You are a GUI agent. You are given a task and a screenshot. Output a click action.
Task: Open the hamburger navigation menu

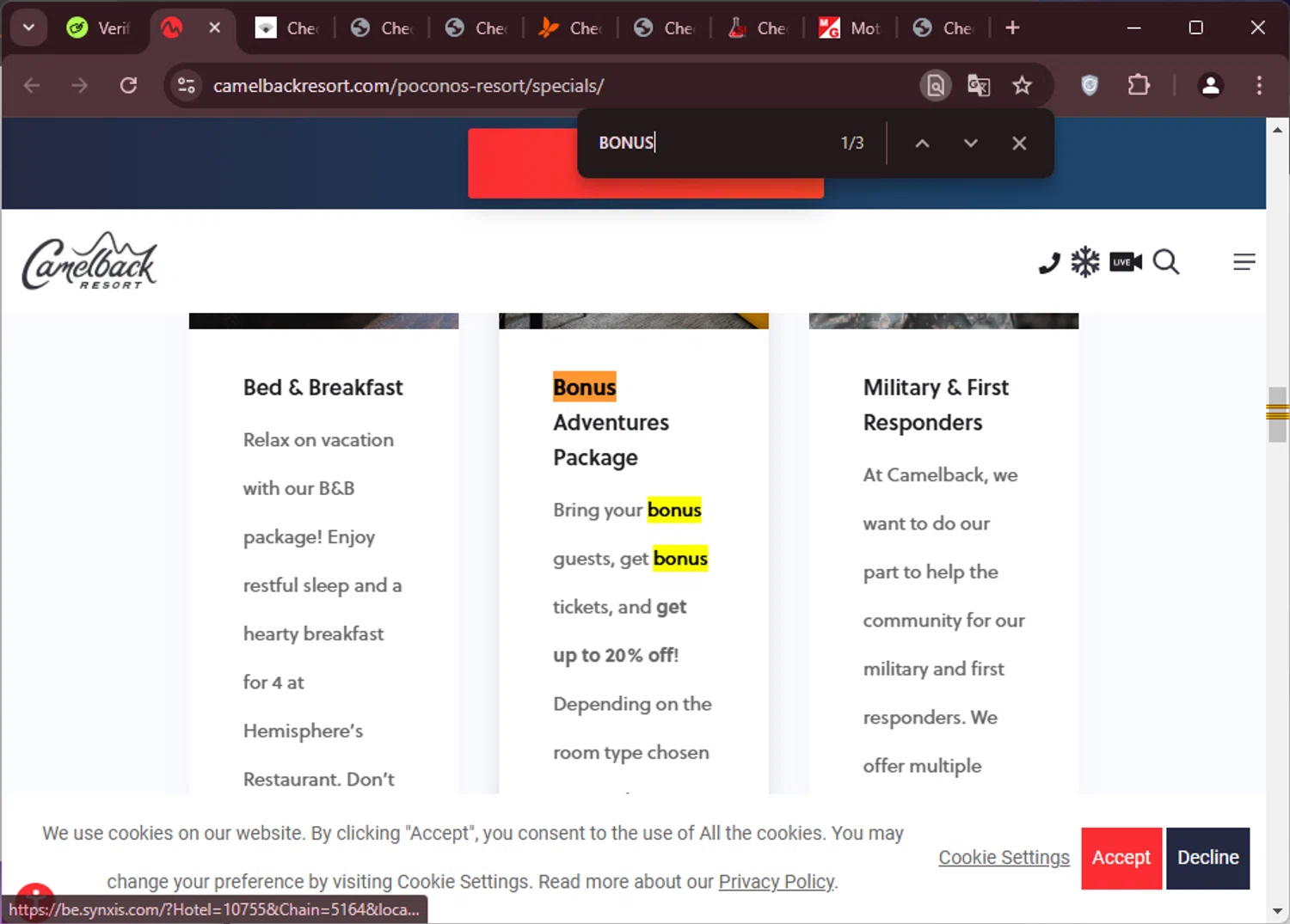[x=1244, y=262]
